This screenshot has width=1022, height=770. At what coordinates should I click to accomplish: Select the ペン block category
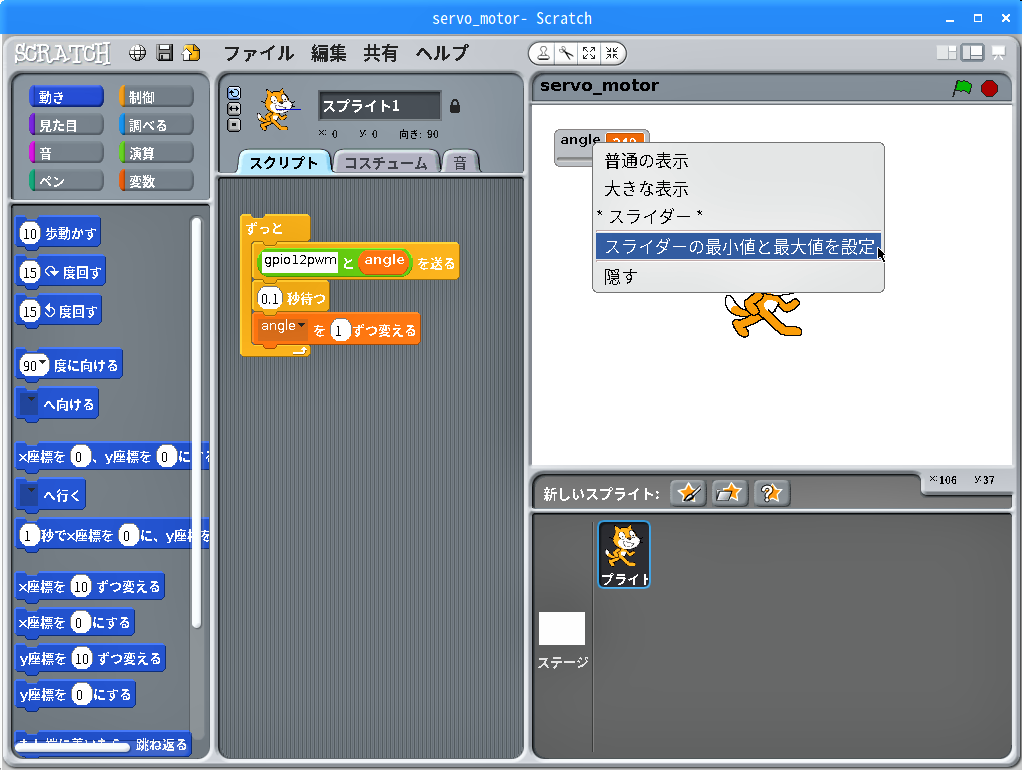click(x=66, y=181)
